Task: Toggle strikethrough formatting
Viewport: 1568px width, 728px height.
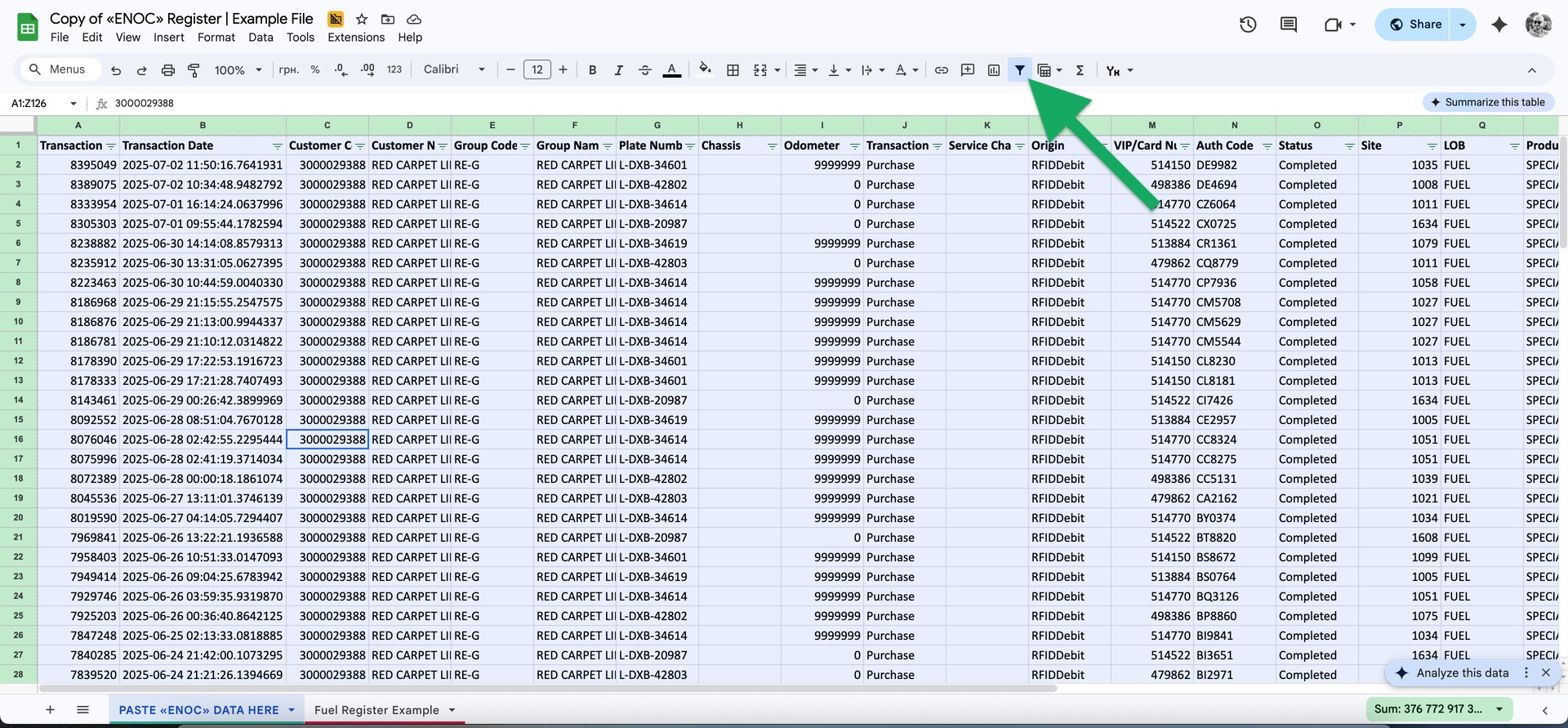Action: click(x=644, y=70)
